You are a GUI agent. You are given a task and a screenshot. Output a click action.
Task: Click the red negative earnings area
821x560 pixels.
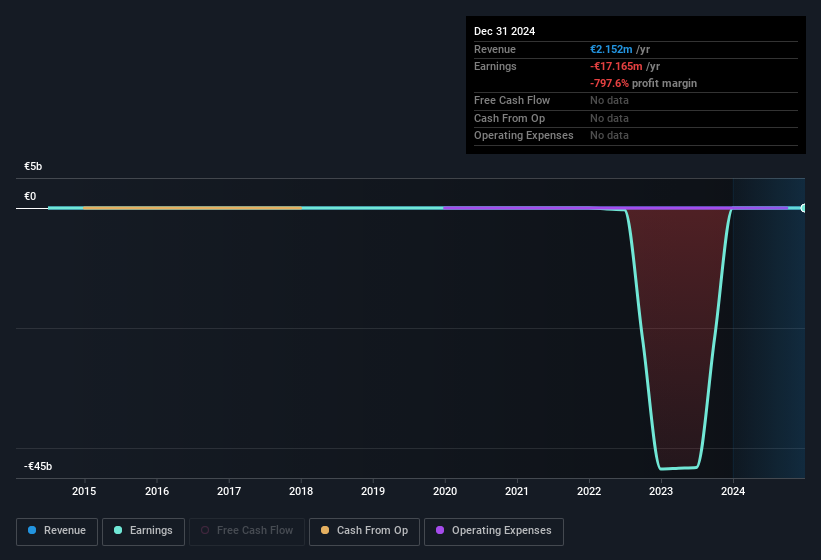point(678,335)
